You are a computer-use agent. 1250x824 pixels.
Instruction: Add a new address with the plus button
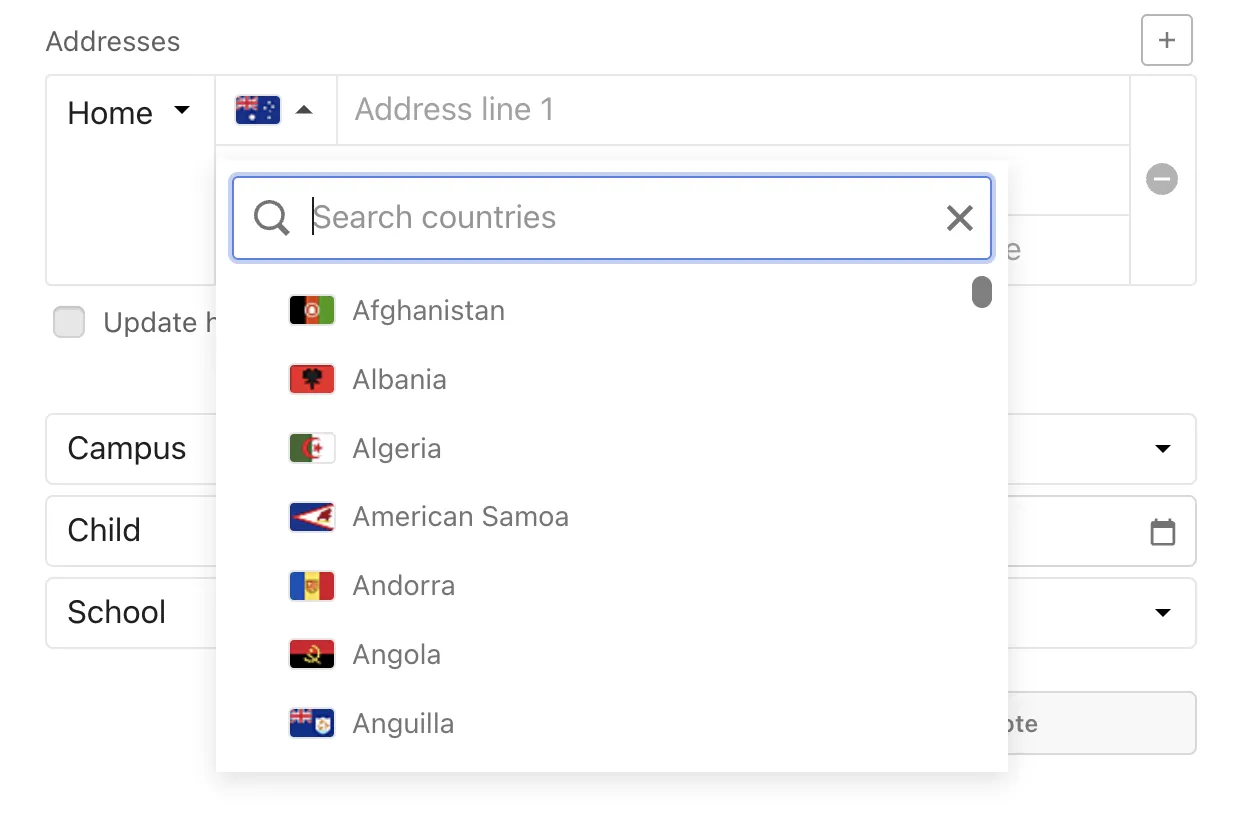coord(1166,40)
